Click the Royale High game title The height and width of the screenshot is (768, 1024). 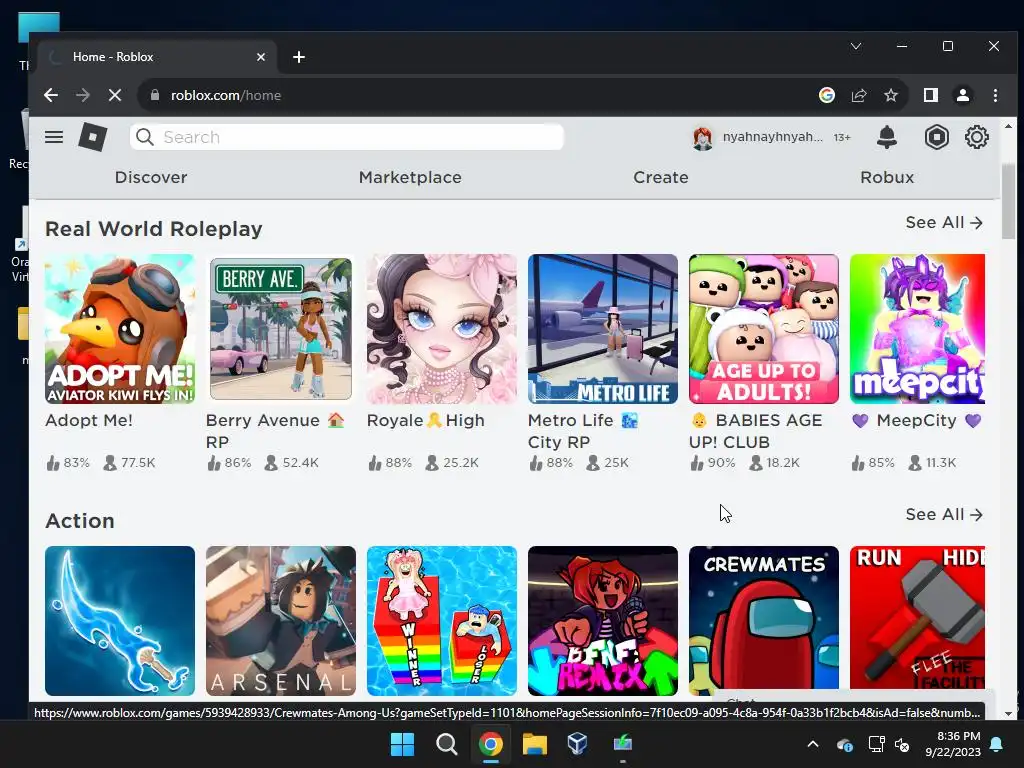pos(426,421)
